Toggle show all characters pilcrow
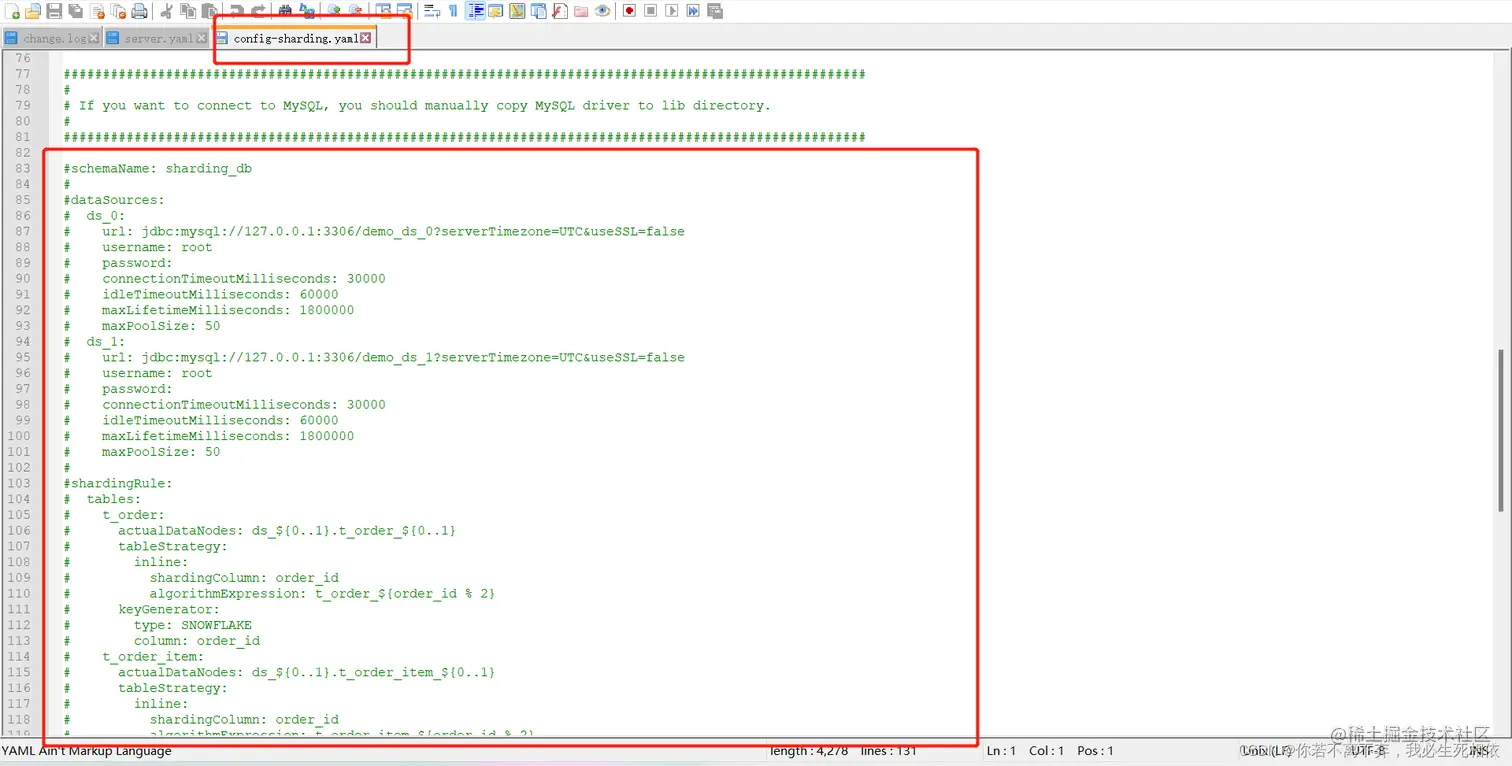Viewport: 1512px width, 766px height. [x=453, y=11]
